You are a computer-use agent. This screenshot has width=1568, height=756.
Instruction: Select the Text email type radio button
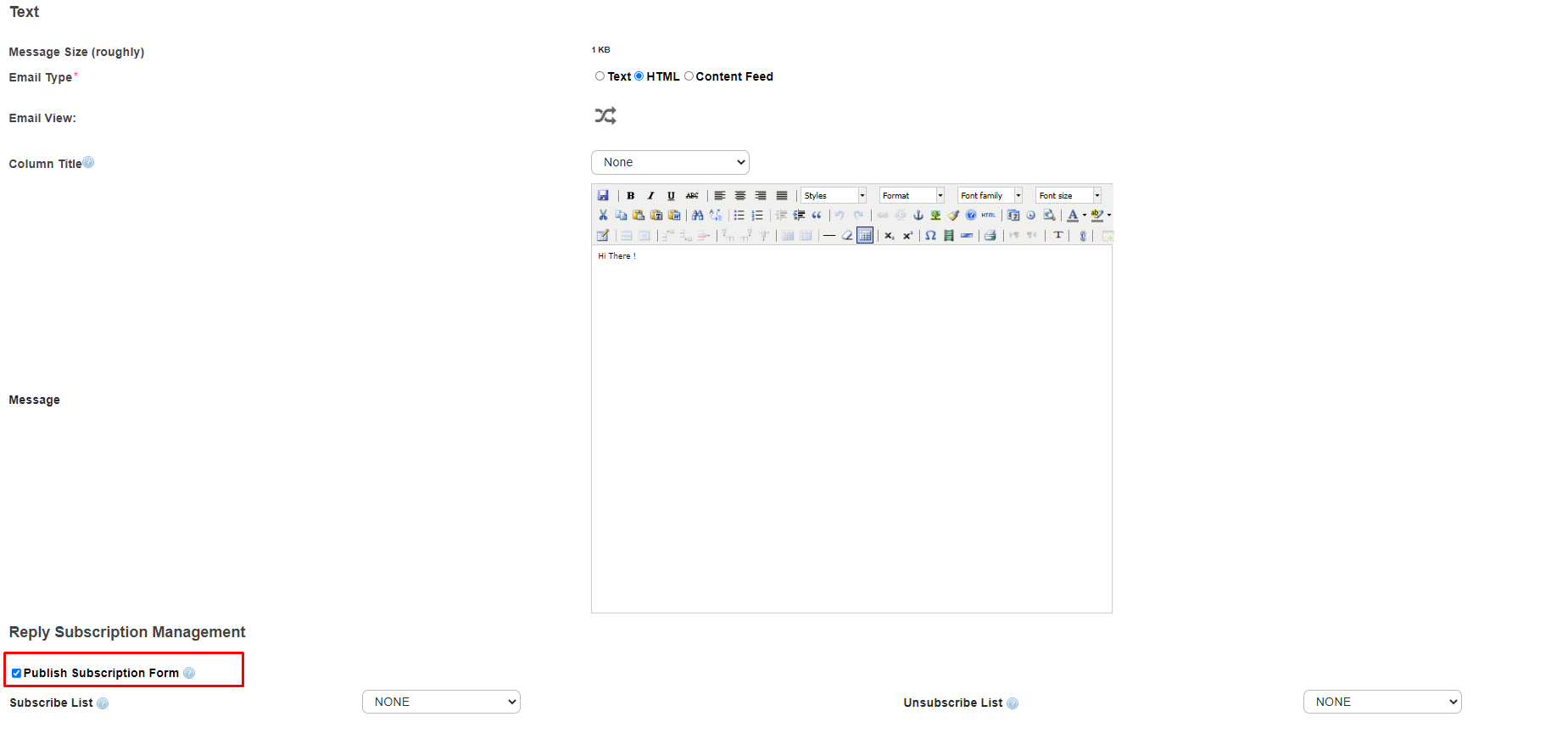pyautogui.click(x=600, y=76)
